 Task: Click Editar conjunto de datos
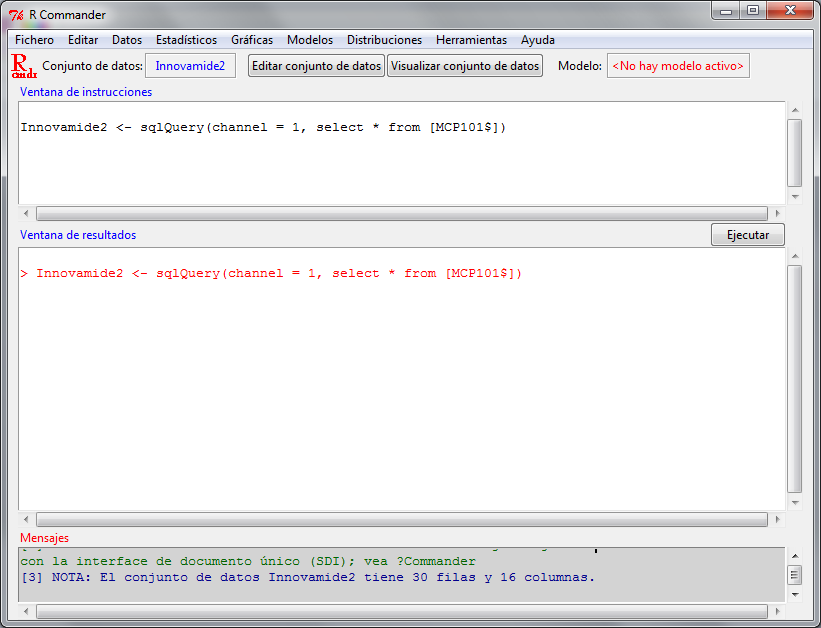coord(316,66)
